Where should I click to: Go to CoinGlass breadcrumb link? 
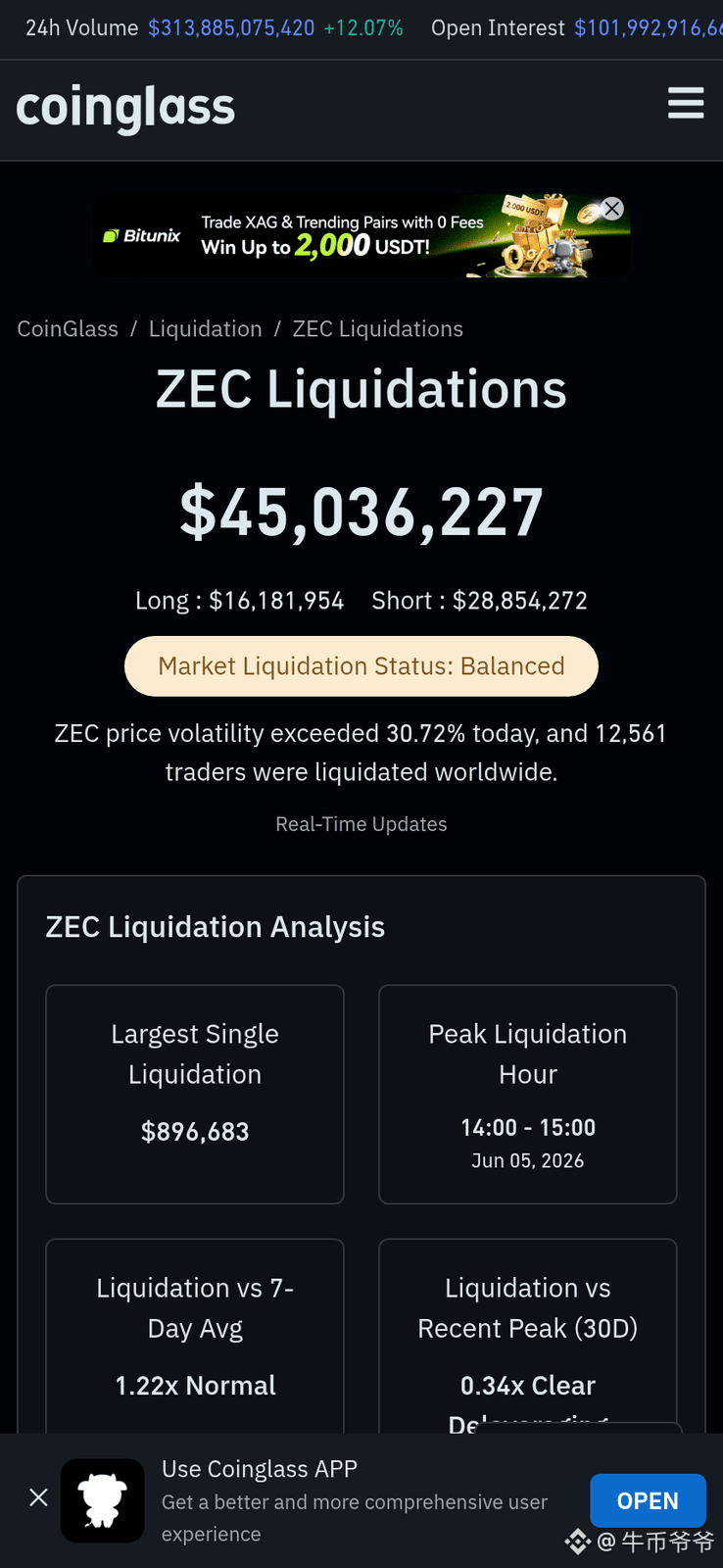tap(68, 328)
